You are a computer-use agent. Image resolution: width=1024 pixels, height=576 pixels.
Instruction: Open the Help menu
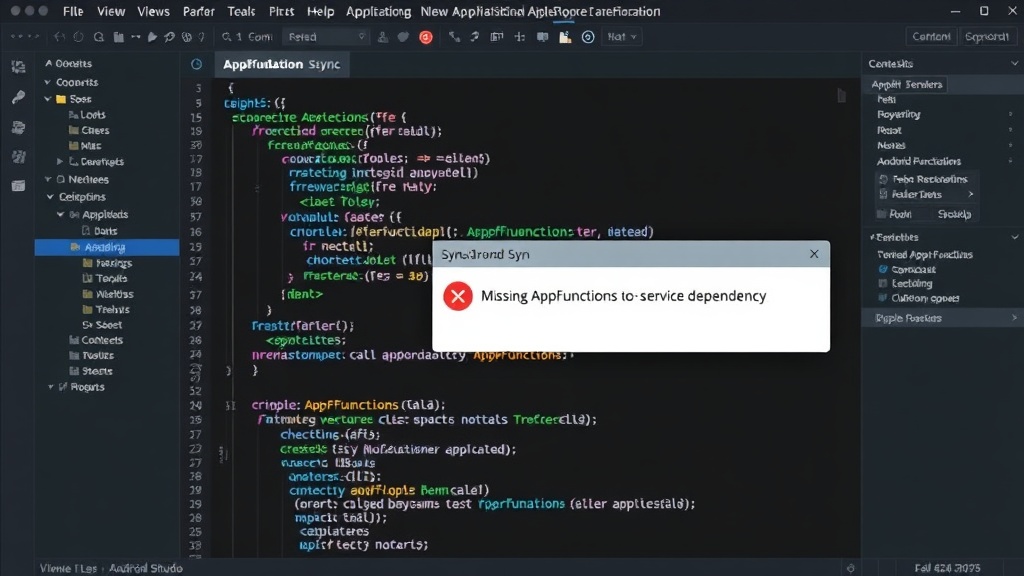coord(320,12)
